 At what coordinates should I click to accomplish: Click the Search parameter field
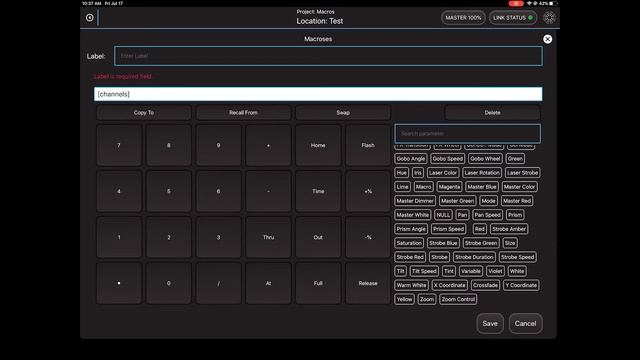pyautogui.click(x=467, y=133)
